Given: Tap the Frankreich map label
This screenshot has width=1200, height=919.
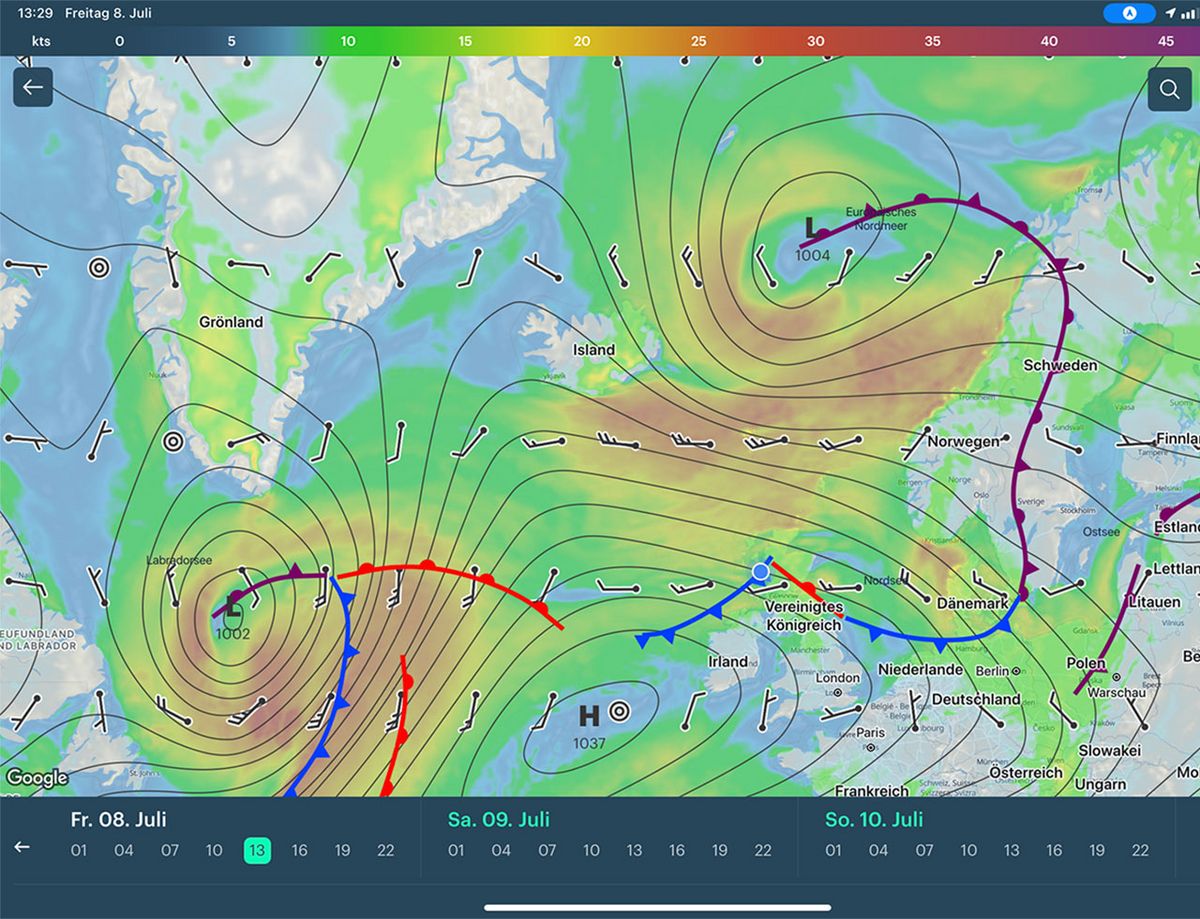Looking at the screenshot, I should coord(872,790).
